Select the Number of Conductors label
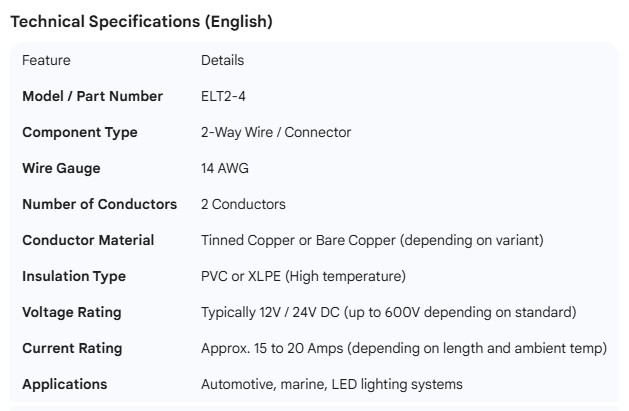This screenshot has width=629, height=411. tap(99, 204)
